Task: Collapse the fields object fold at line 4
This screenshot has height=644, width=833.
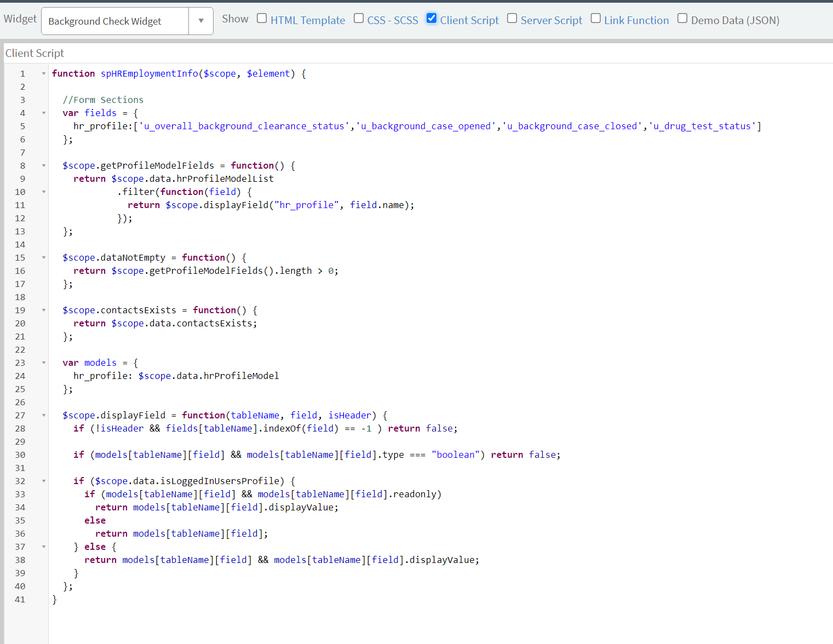Action: tap(44, 113)
